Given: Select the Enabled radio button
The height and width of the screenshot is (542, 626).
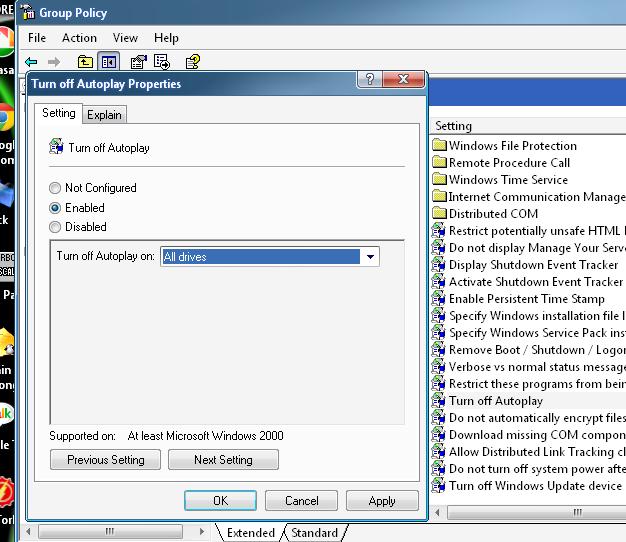Looking at the screenshot, I should [x=55, y=208].
